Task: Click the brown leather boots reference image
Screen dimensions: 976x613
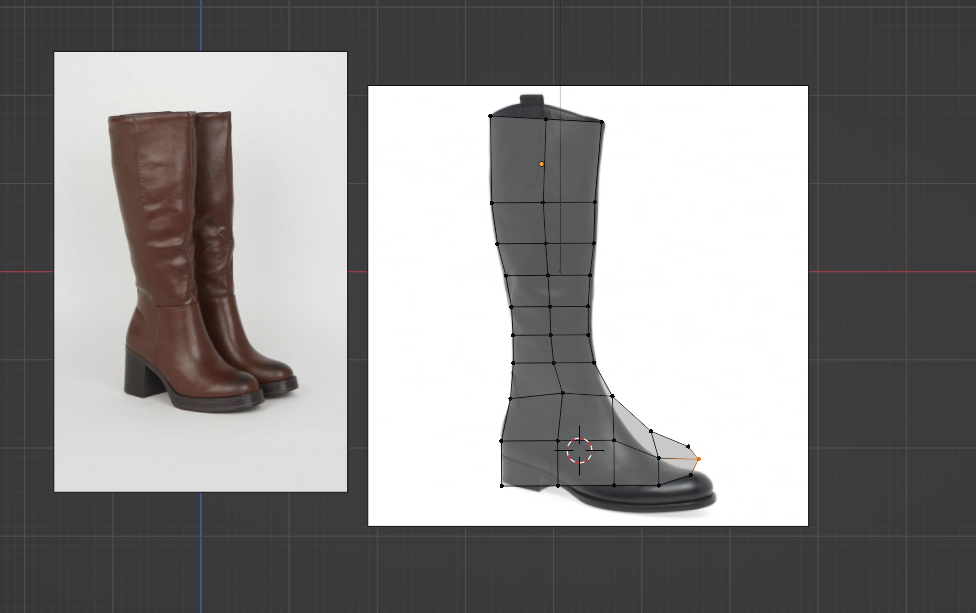Action: tap(200, 271)
